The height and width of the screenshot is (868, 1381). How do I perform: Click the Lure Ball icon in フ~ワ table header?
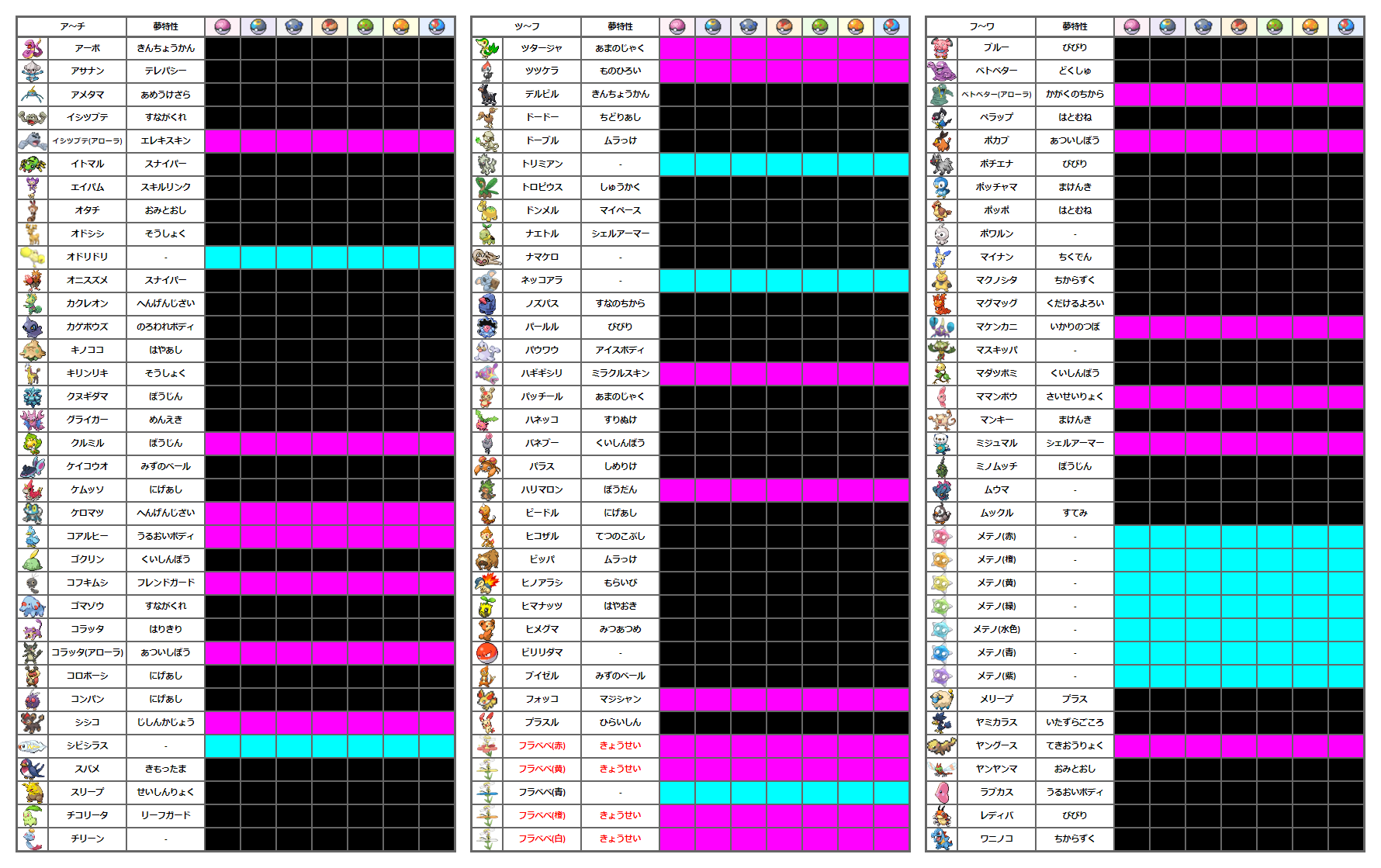(1346, 26)
